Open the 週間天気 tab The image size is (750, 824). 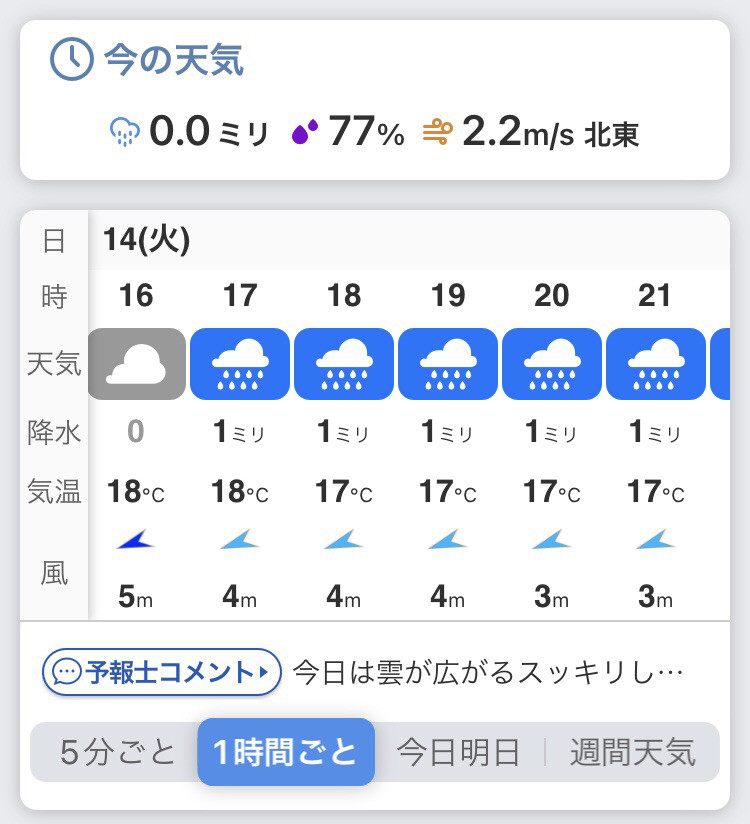coord(633,752)
